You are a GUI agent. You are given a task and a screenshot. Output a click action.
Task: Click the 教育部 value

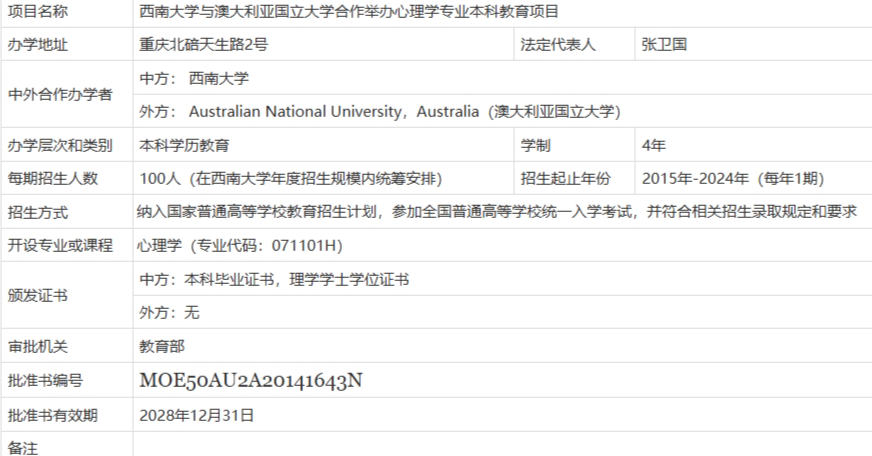point(162,346)
